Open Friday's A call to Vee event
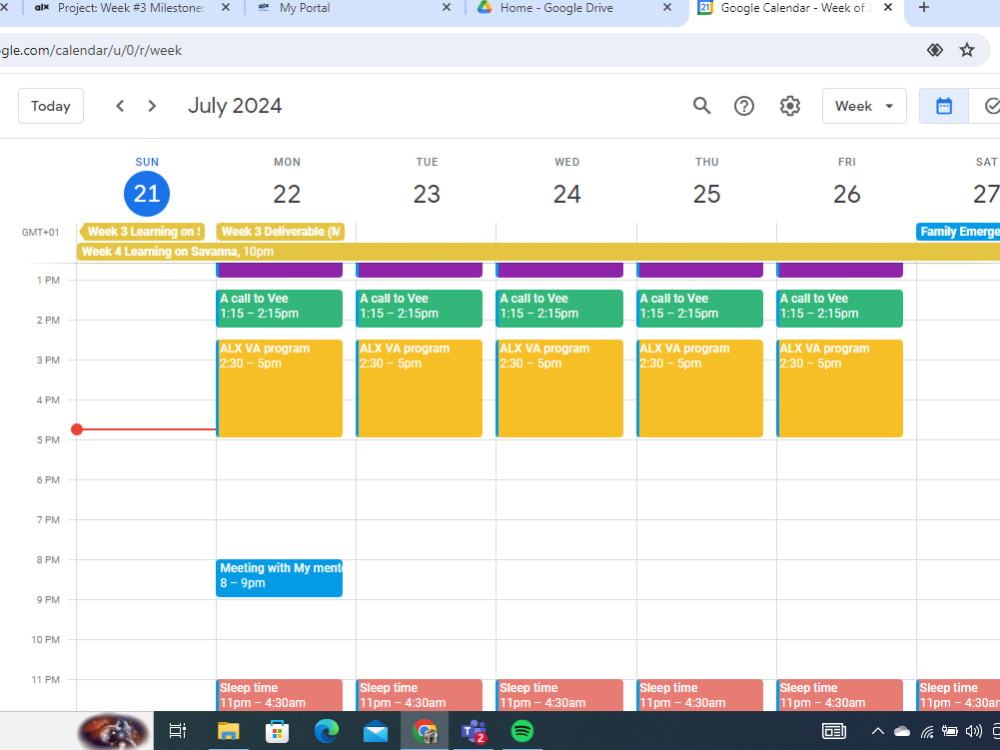1000x750 pixels. [839, 308]
